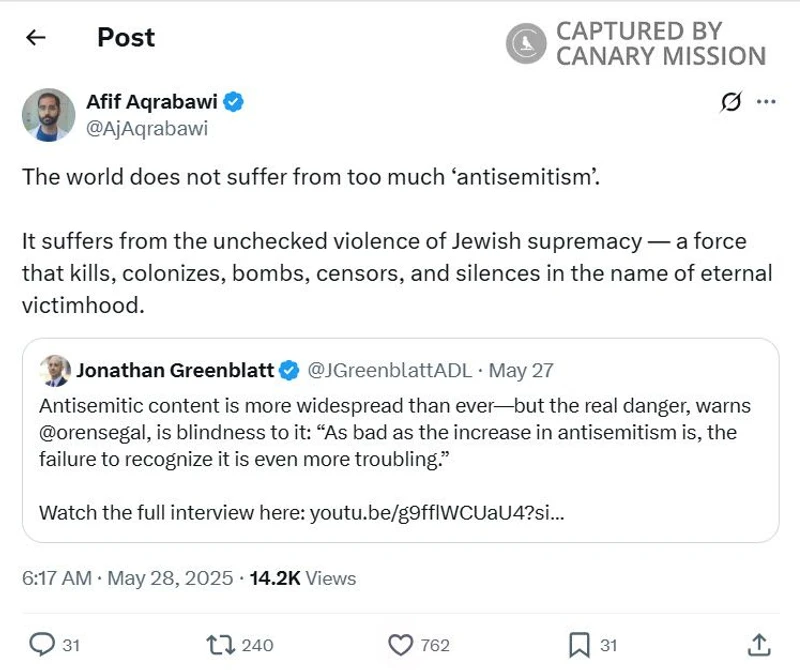Open the quoted post's antisemitism warning text
800x670 pixels.
pos(394,431)
